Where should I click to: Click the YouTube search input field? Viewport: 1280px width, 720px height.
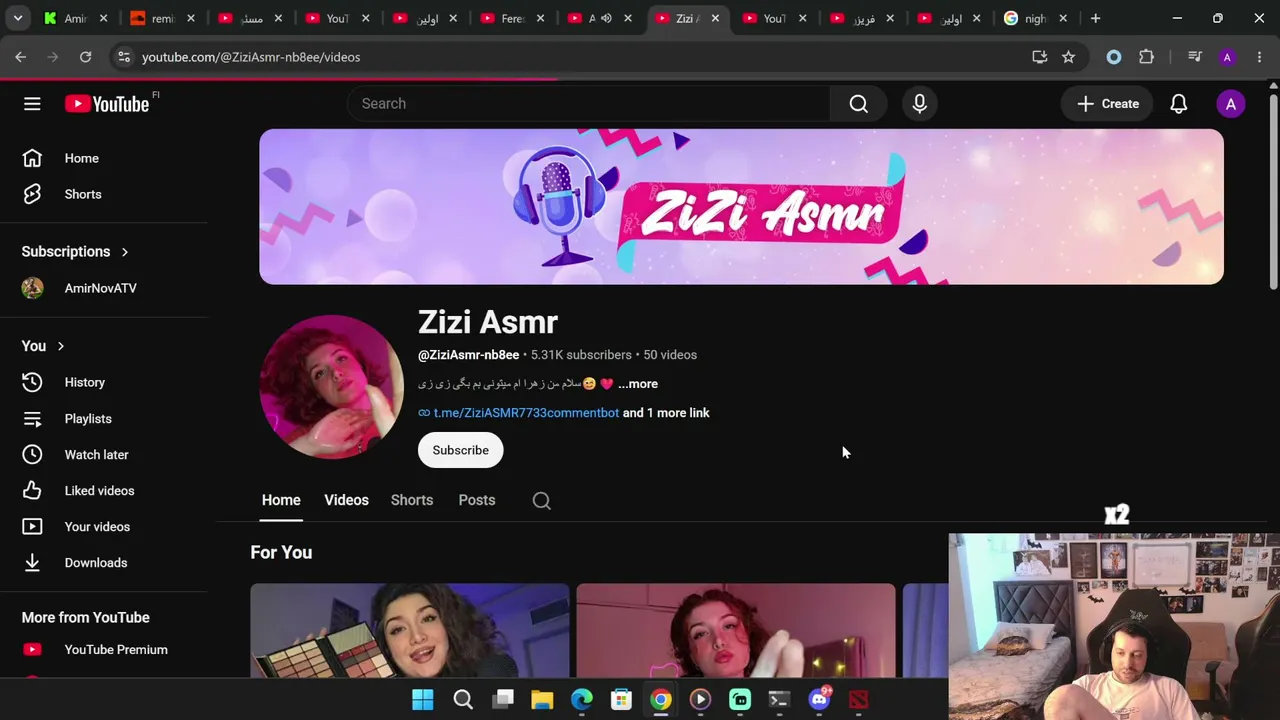pyautogui.click(x=588, y=104)
